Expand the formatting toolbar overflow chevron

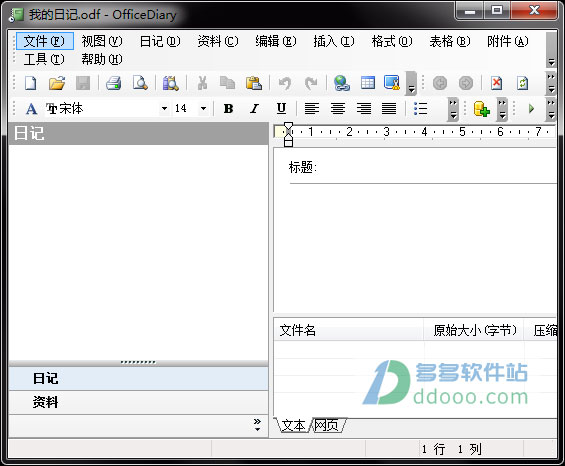click(453, 109)
